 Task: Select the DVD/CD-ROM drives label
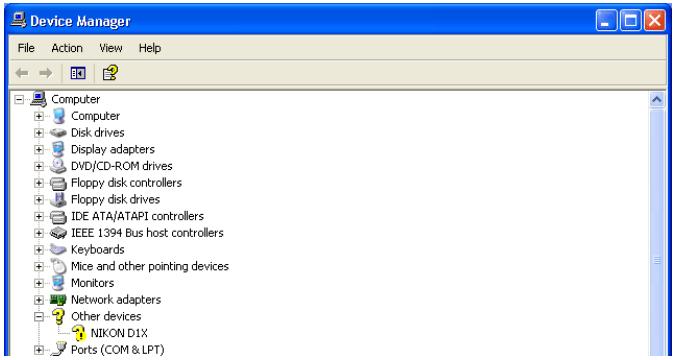click(x=122, y=166)
